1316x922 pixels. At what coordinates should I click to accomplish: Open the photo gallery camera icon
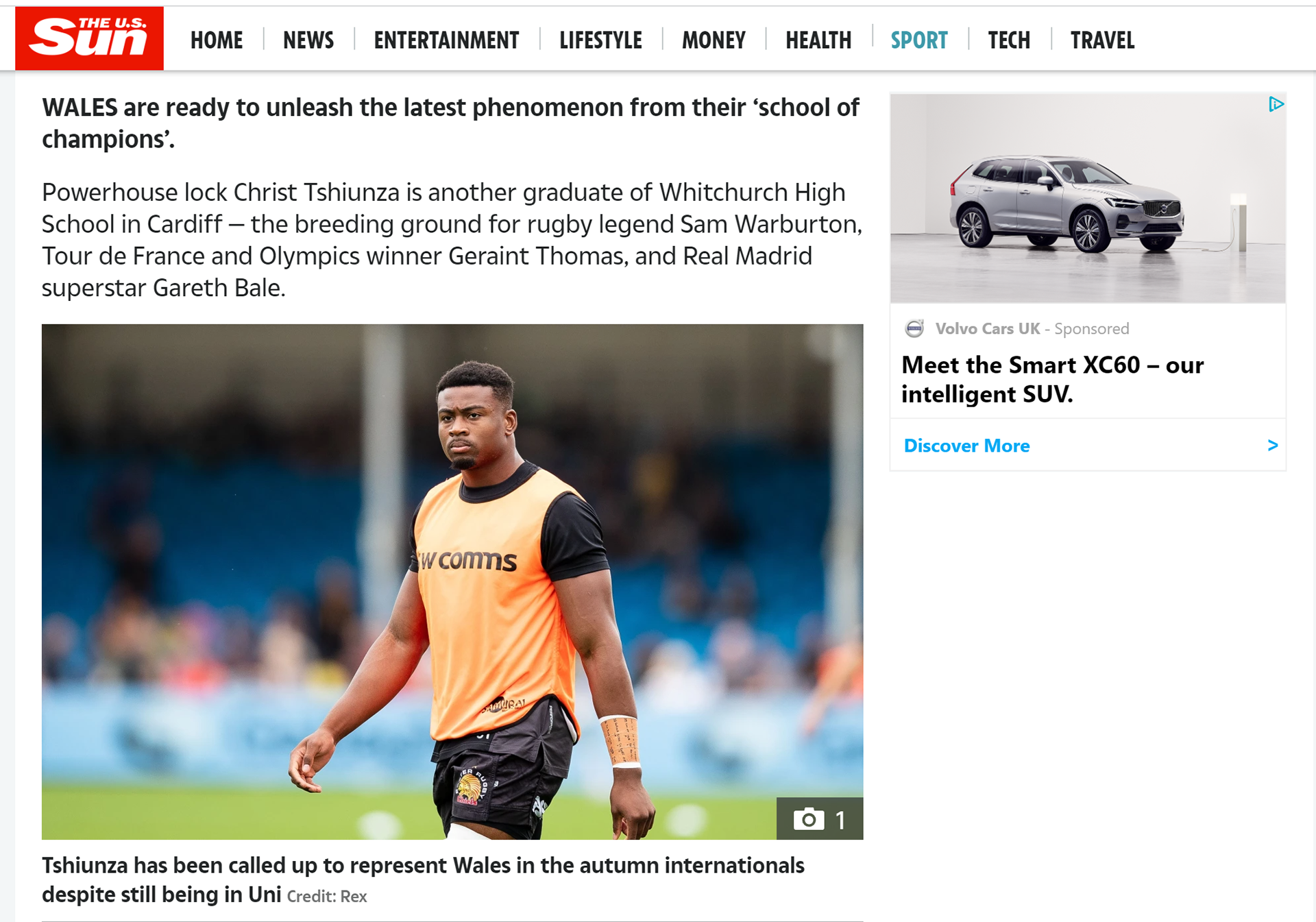point(809,818)
